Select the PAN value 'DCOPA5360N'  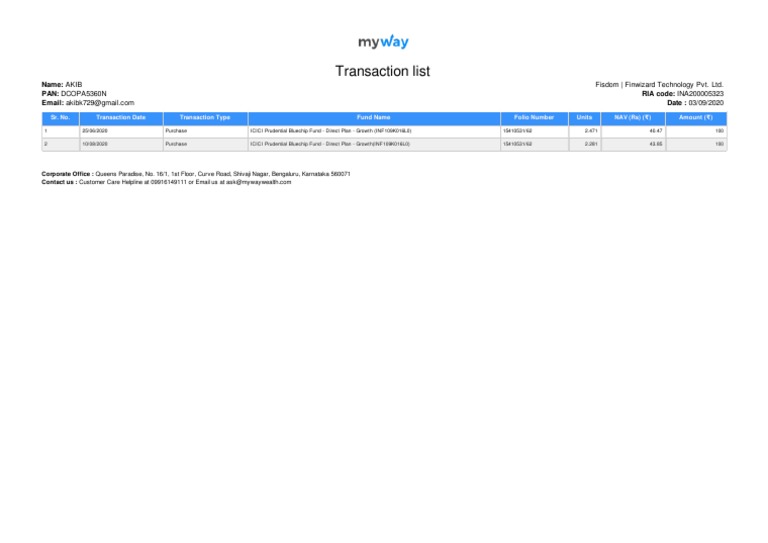(x=84, y=94)
